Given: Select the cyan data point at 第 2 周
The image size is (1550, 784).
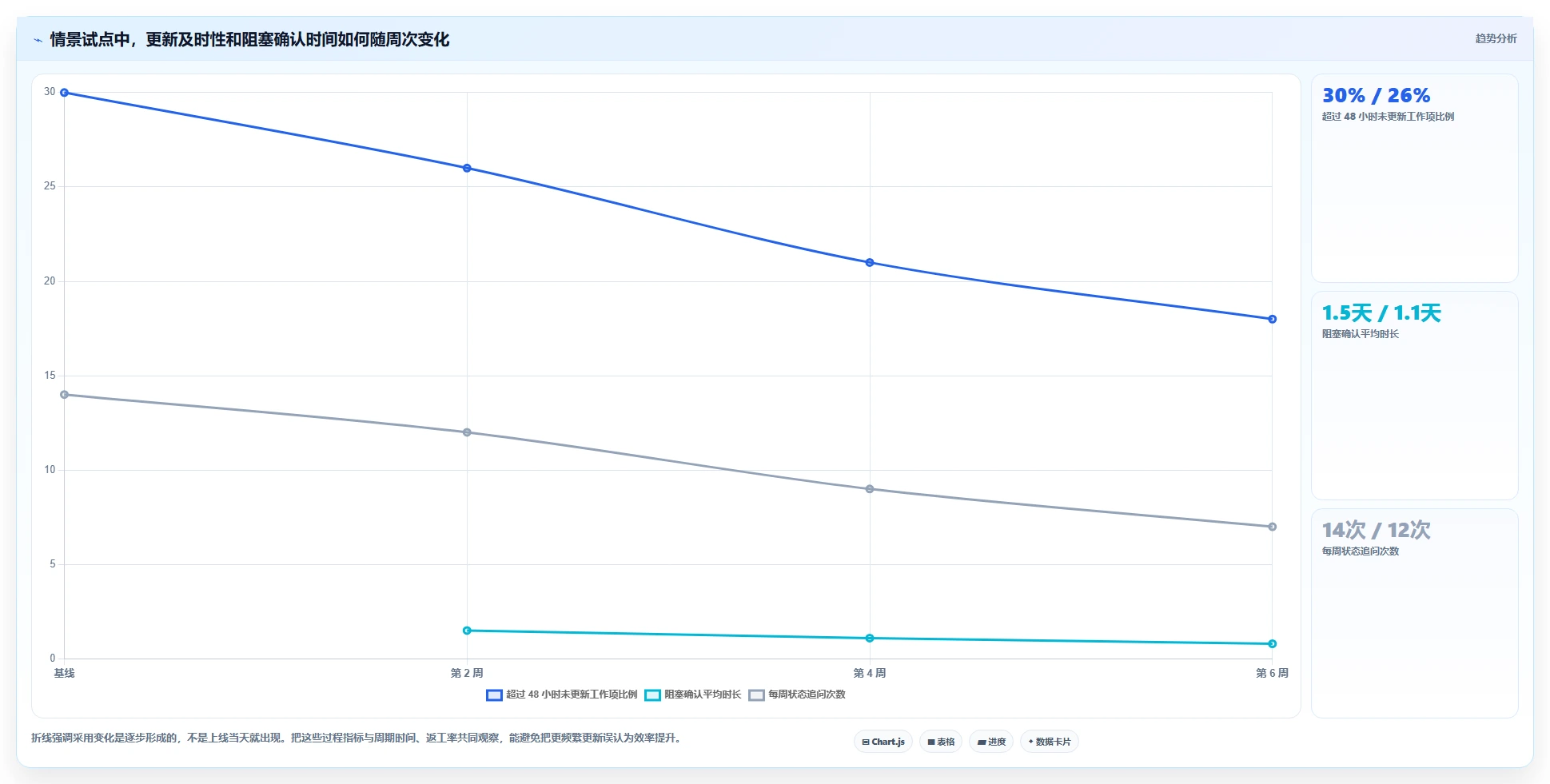Looking at the screenshot, I should (467, 631).
